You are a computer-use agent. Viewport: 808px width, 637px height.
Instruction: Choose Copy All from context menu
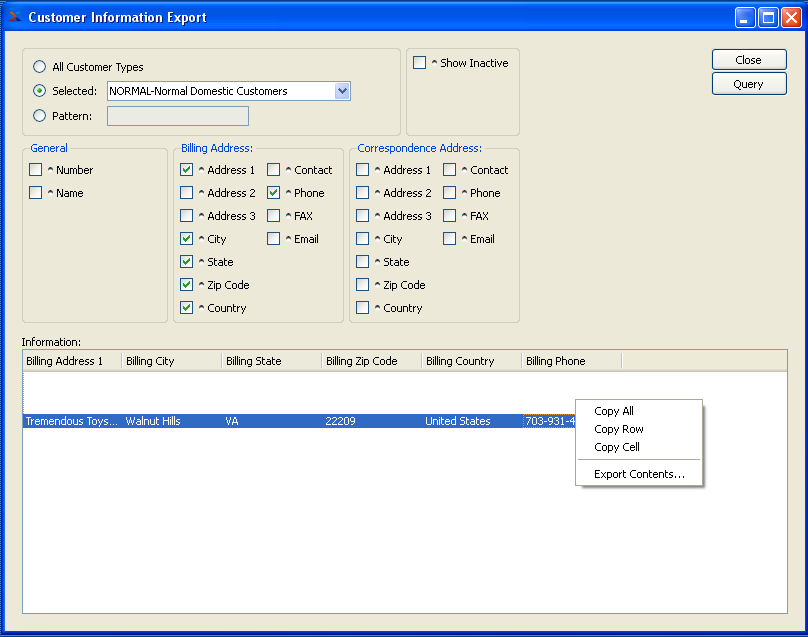click(614, 411)
